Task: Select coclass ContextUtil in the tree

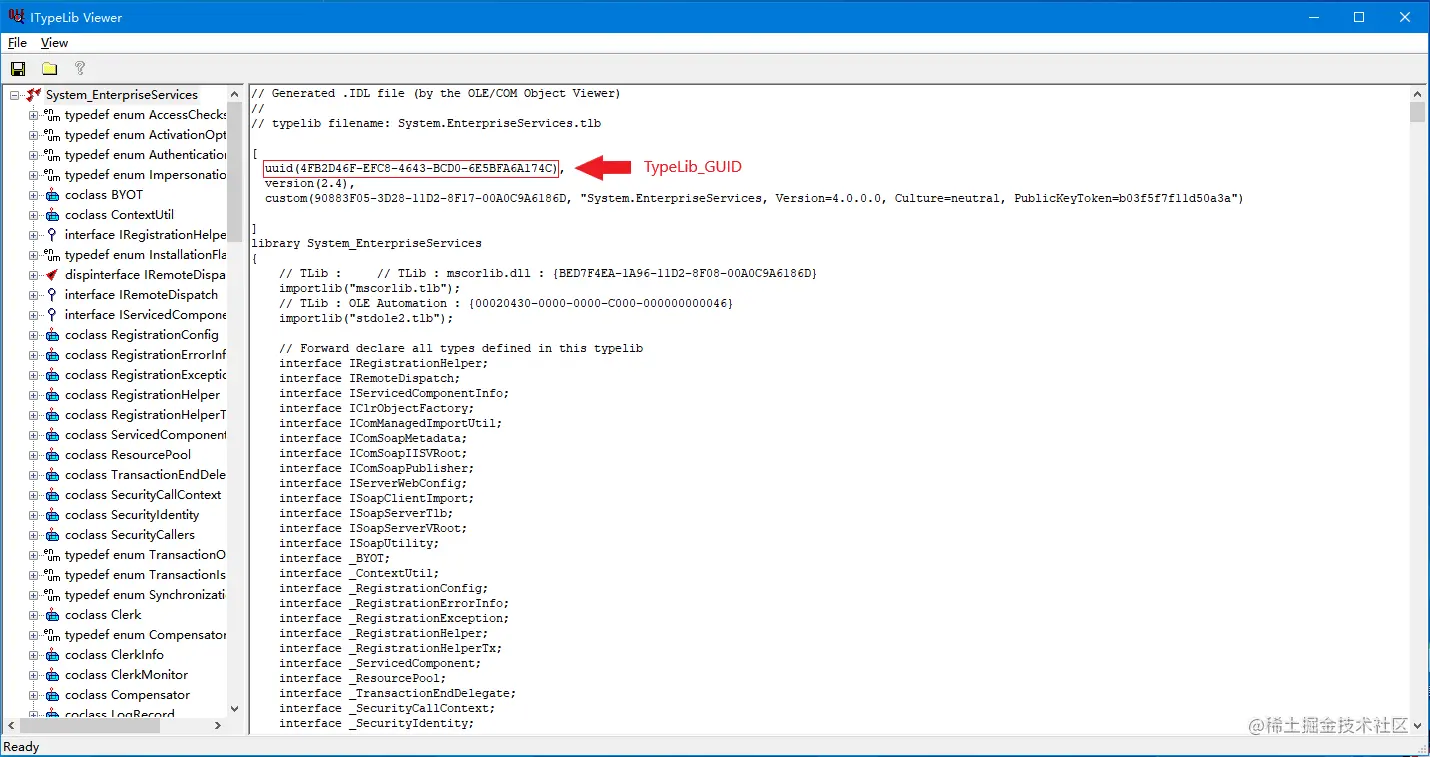Action: [119, 215]
